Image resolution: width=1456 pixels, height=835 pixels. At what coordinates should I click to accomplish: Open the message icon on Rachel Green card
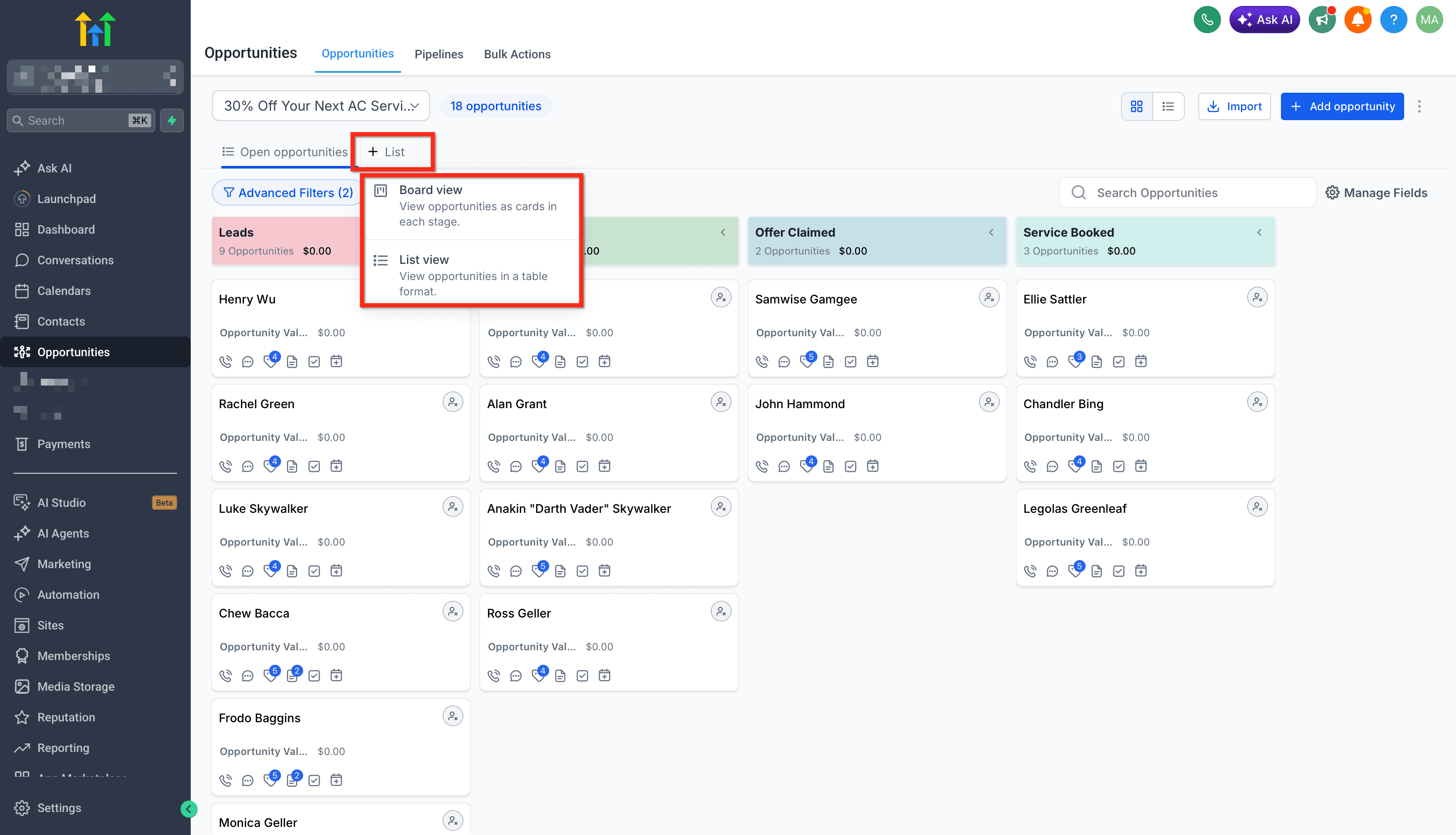(247, 467)
